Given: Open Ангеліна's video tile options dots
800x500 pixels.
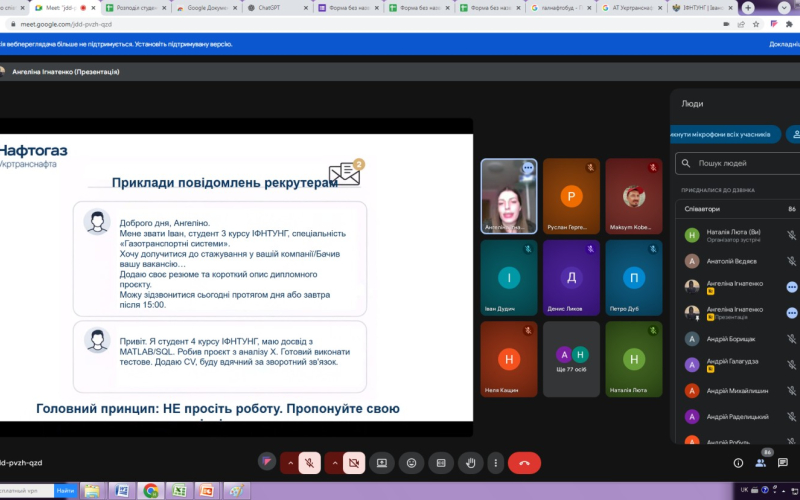Looking at the screenshot, I should tap(528, 167).
